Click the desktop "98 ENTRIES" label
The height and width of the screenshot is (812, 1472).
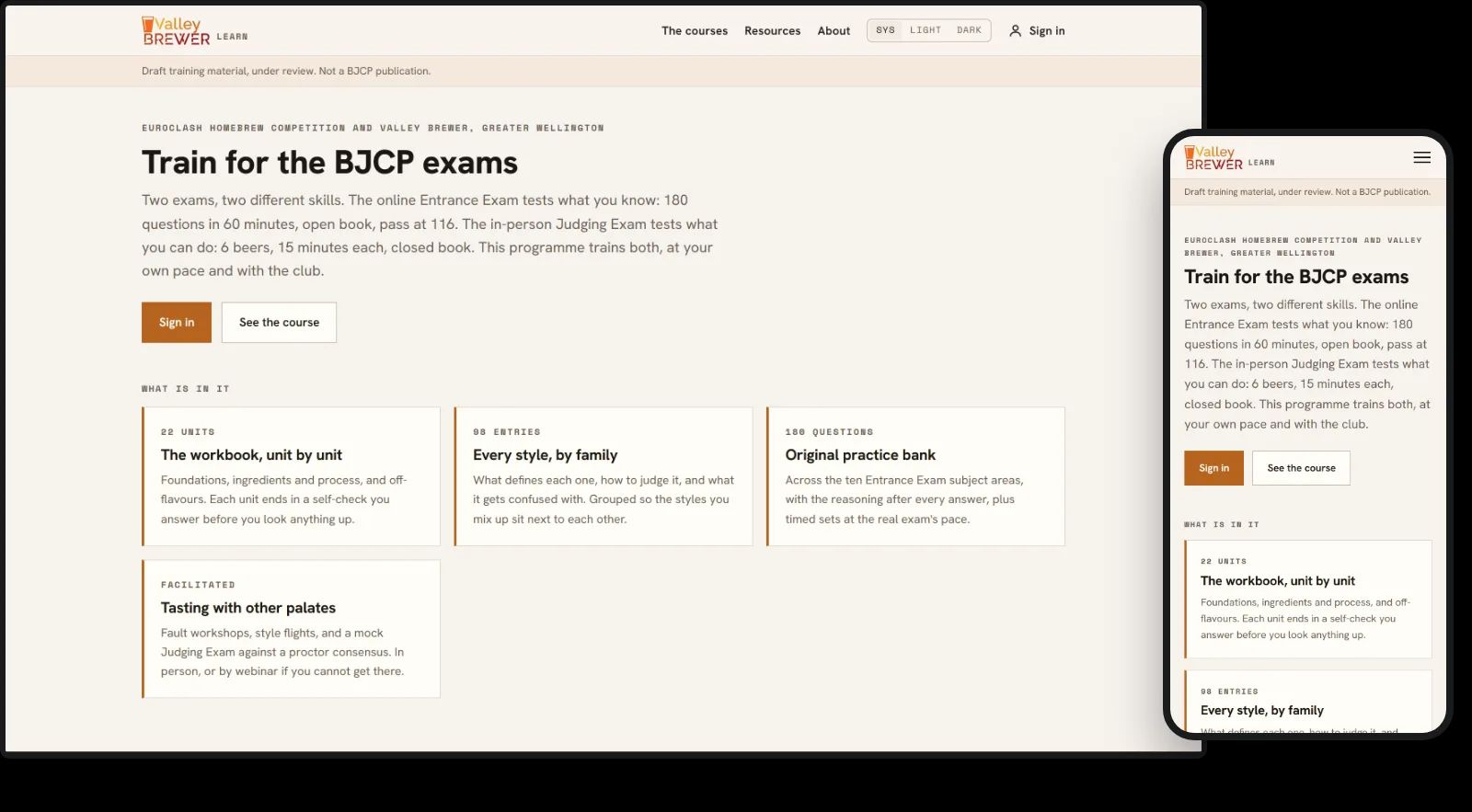507,432
